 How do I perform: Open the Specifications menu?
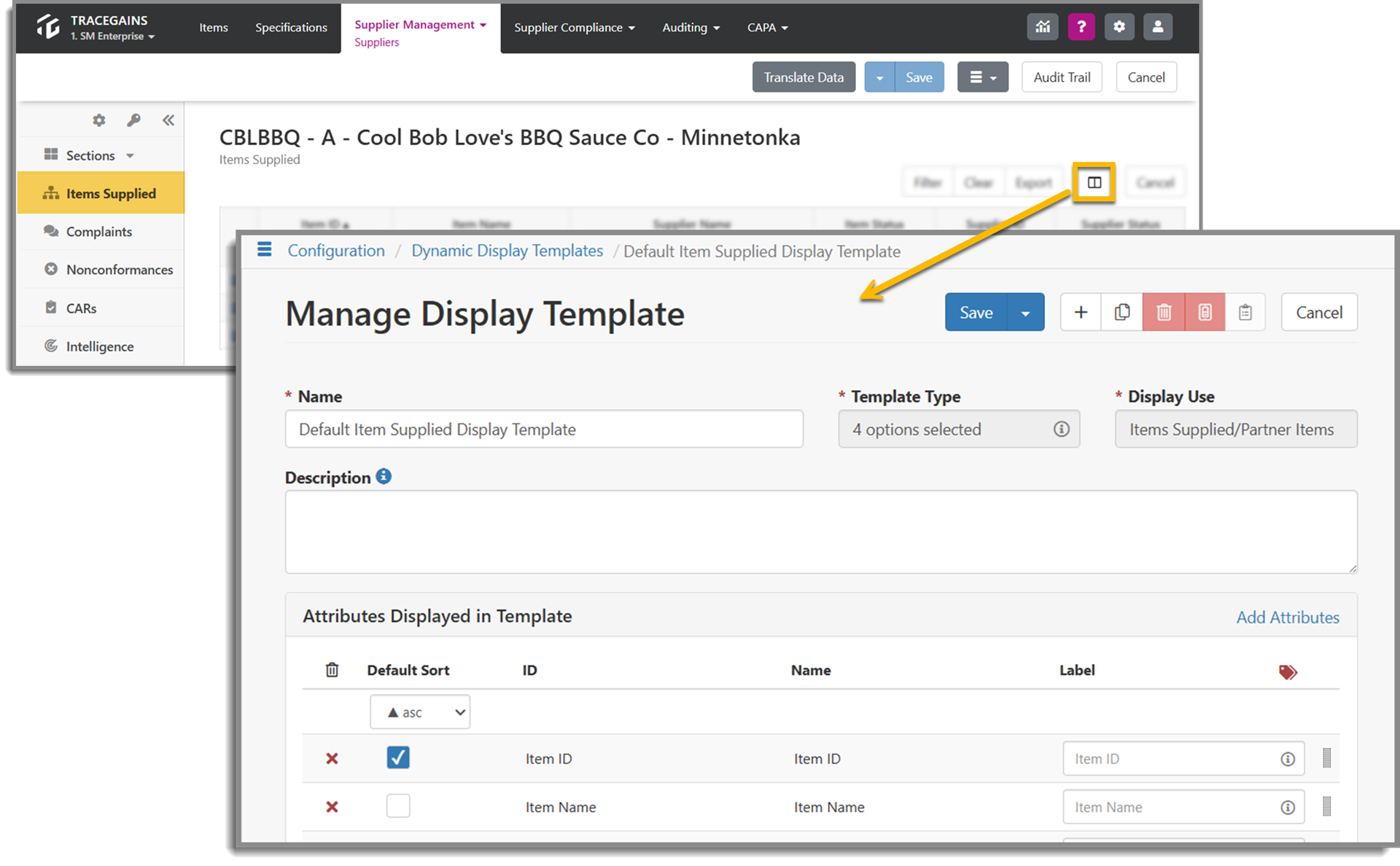(291, 28)
